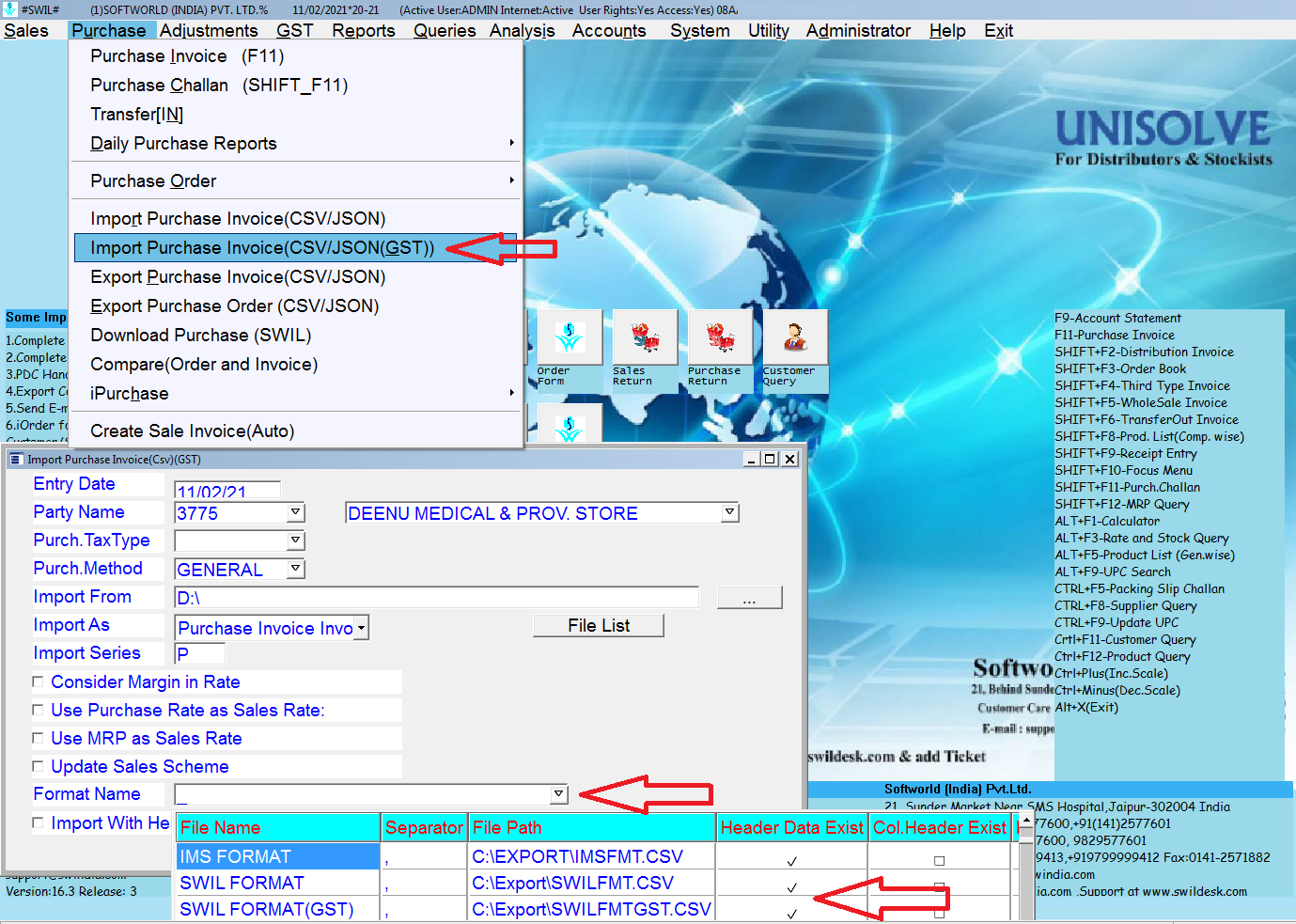
Task: Open the Order Form shortcut icon
Action: tap(569, 337)
